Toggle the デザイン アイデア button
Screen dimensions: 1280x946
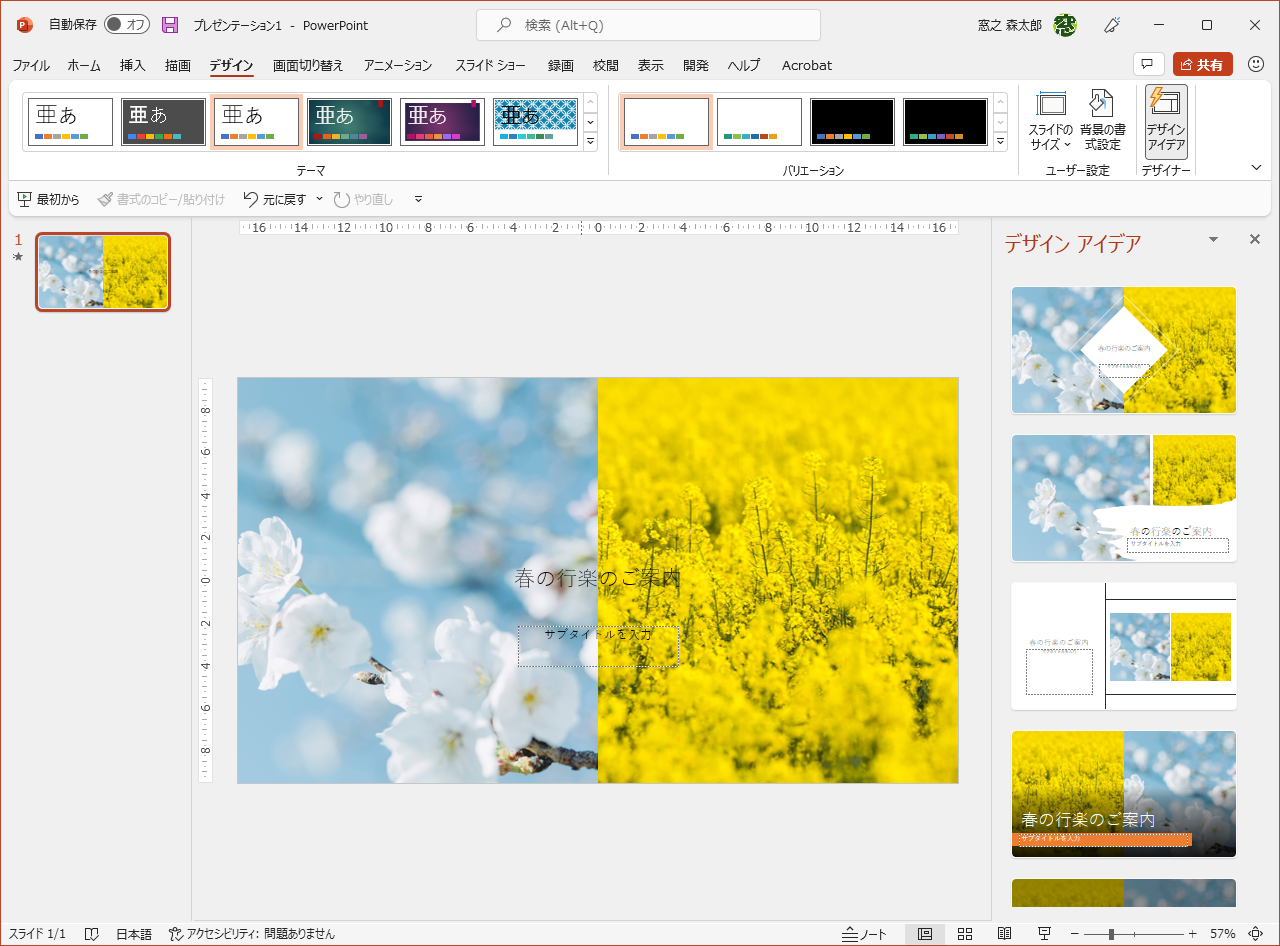click(x=1166, y=121)
